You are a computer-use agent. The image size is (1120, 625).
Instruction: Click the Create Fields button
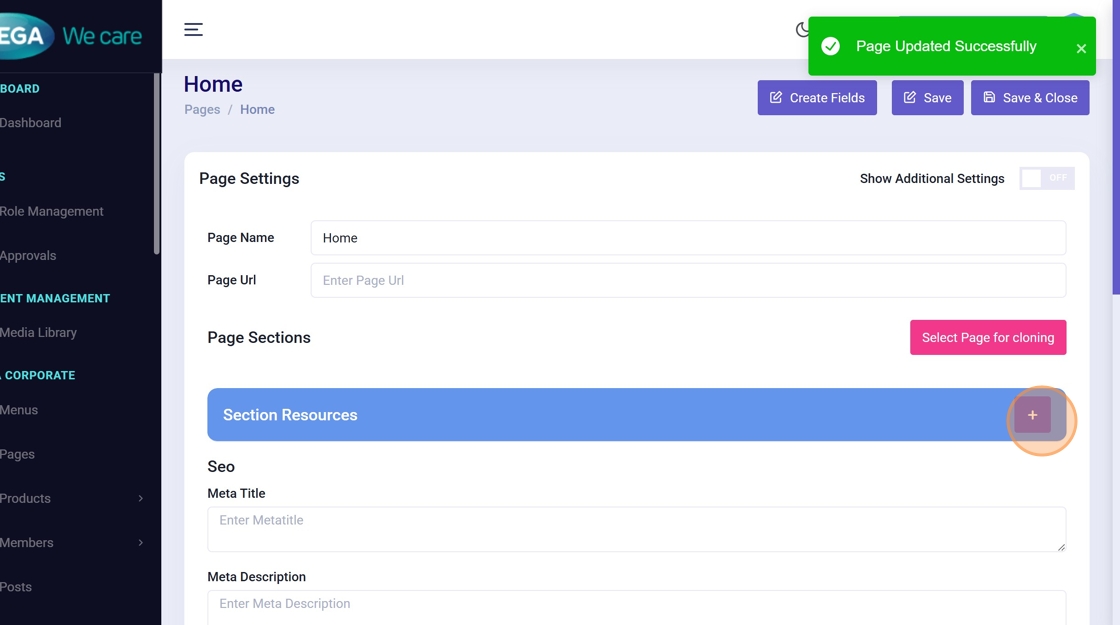tap(817, 98)
